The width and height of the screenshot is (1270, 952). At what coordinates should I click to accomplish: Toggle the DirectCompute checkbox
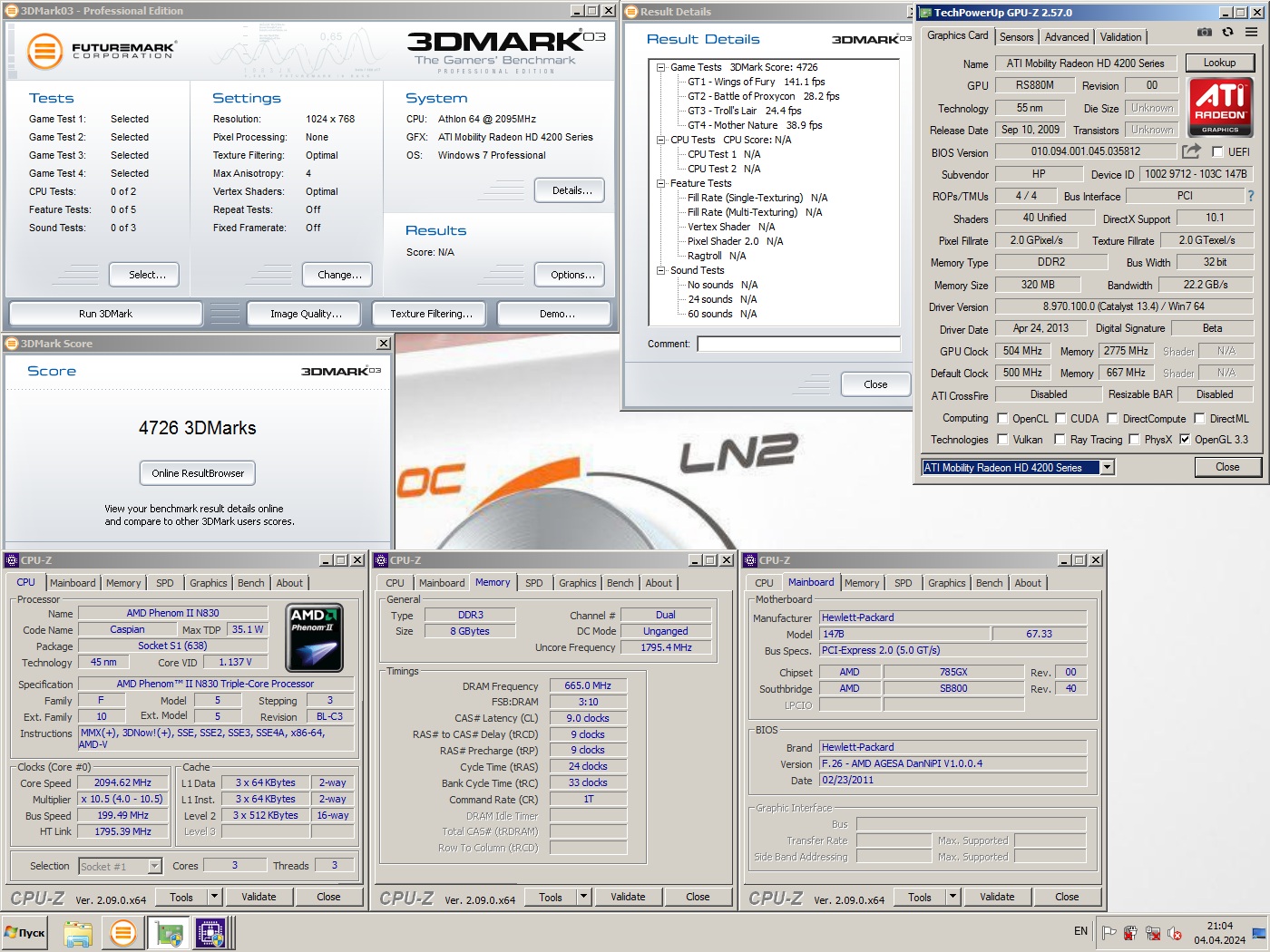click(1111, 419)
